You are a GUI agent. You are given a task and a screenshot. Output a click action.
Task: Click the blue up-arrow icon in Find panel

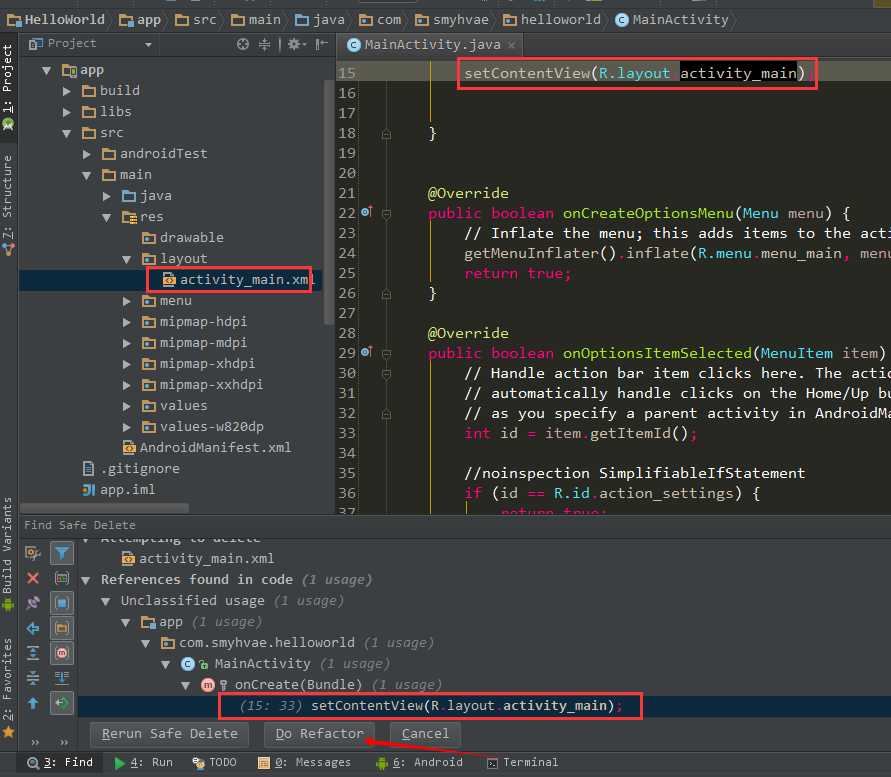pyautogui.click(x=33, y=703)
